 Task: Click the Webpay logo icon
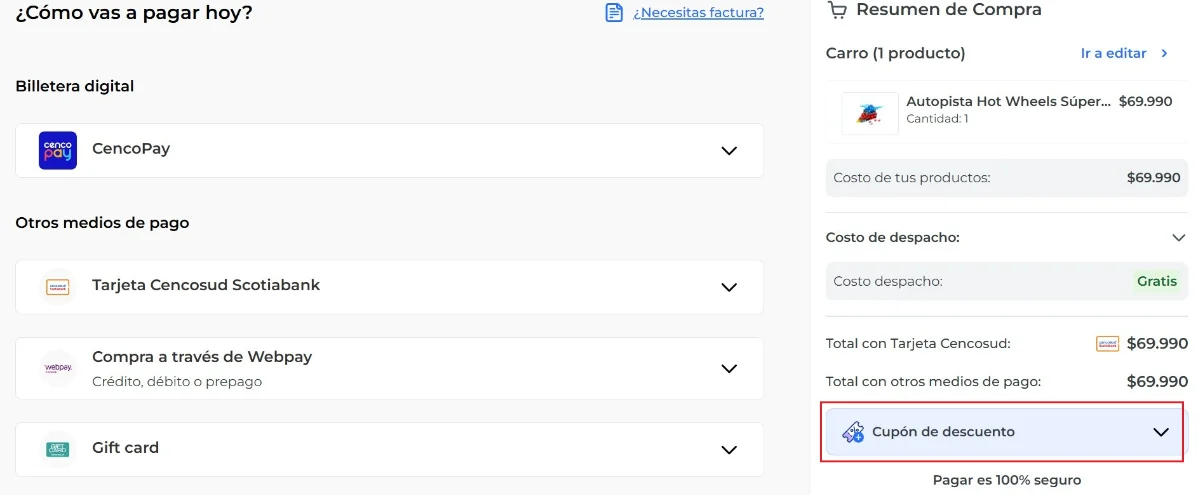(58, 368)
